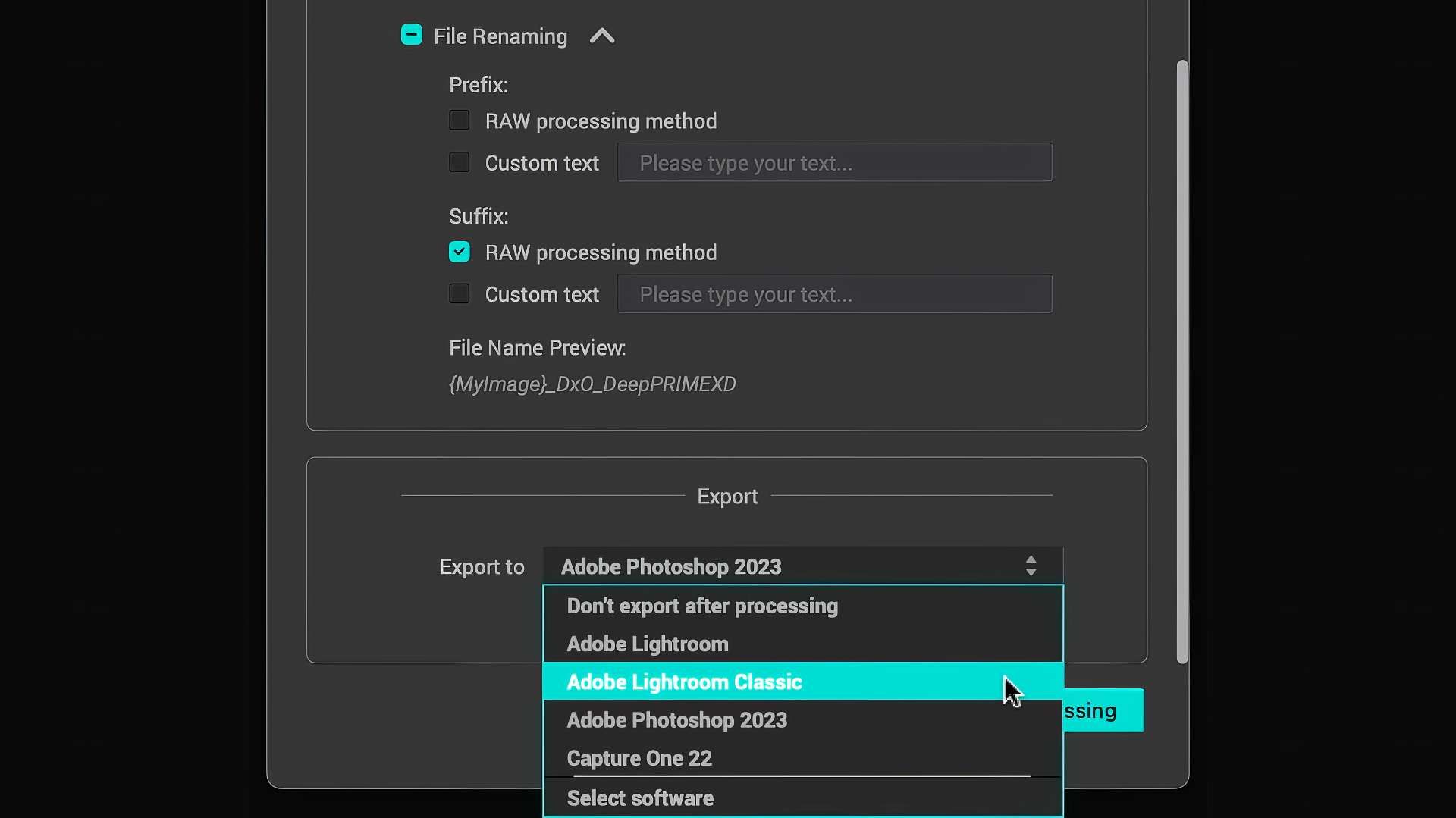Image resolution: width=1456 pixels, height=818 pixels.
Task: Click the File Renaming minus toggle icon
Action: (x=412, y=35)
